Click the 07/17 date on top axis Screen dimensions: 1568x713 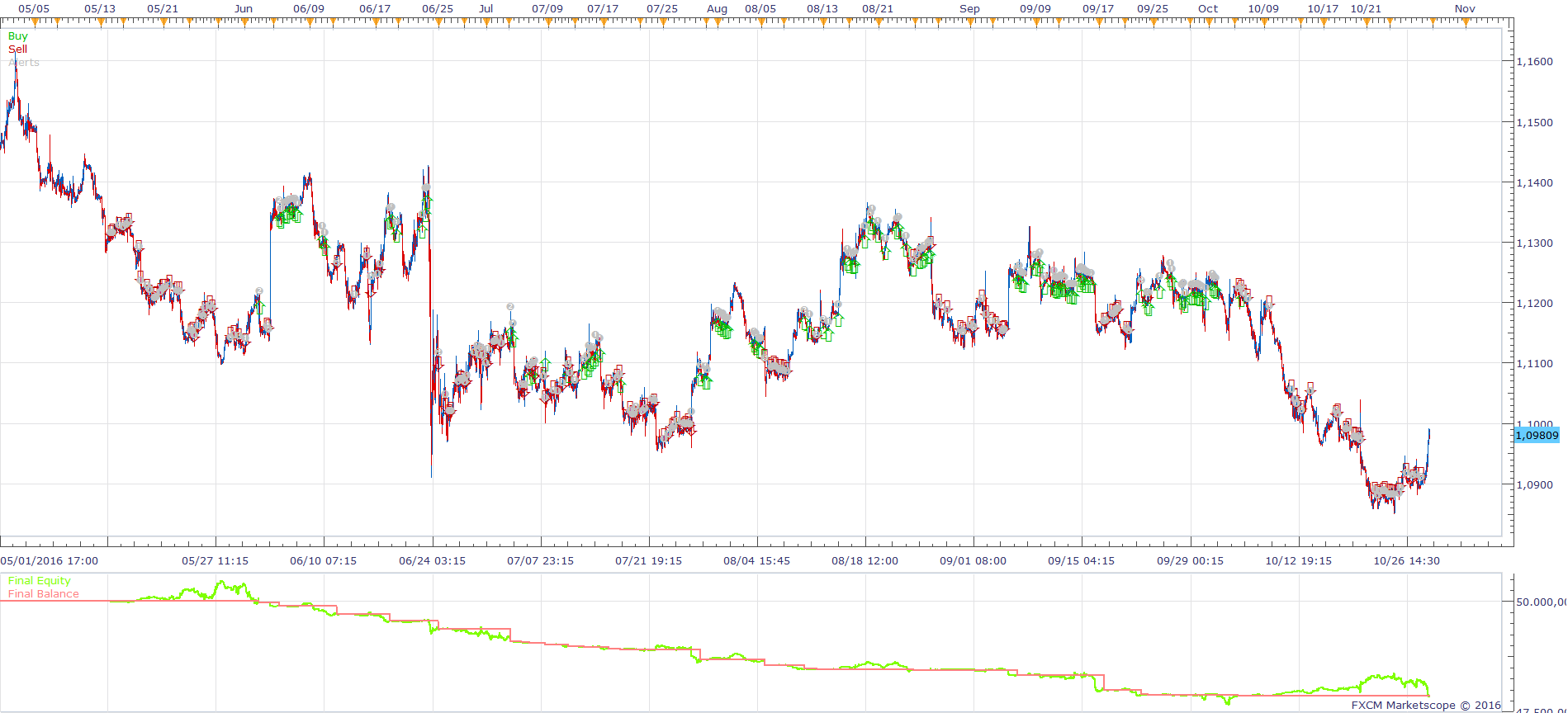[603, 9]
